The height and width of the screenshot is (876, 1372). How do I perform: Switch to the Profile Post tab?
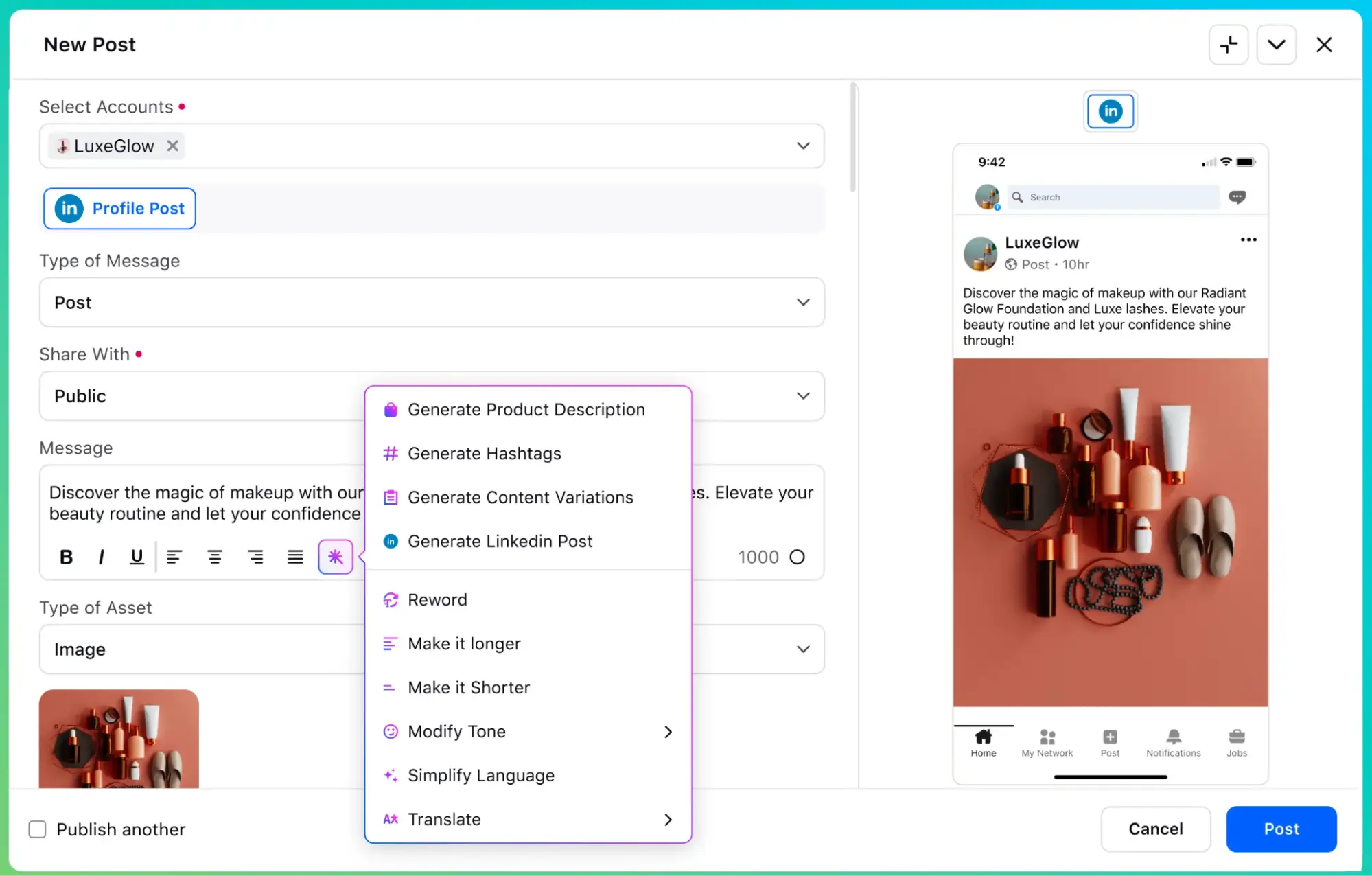click(119, 208)
